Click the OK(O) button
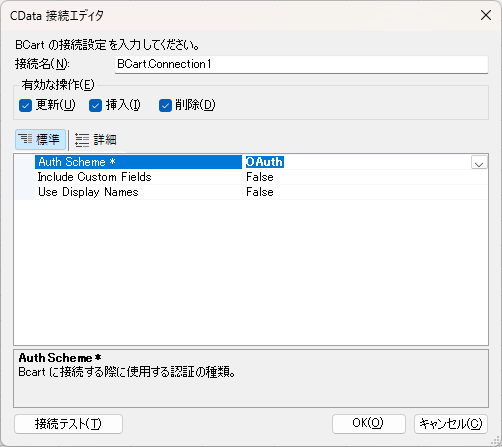 (369, 424)
